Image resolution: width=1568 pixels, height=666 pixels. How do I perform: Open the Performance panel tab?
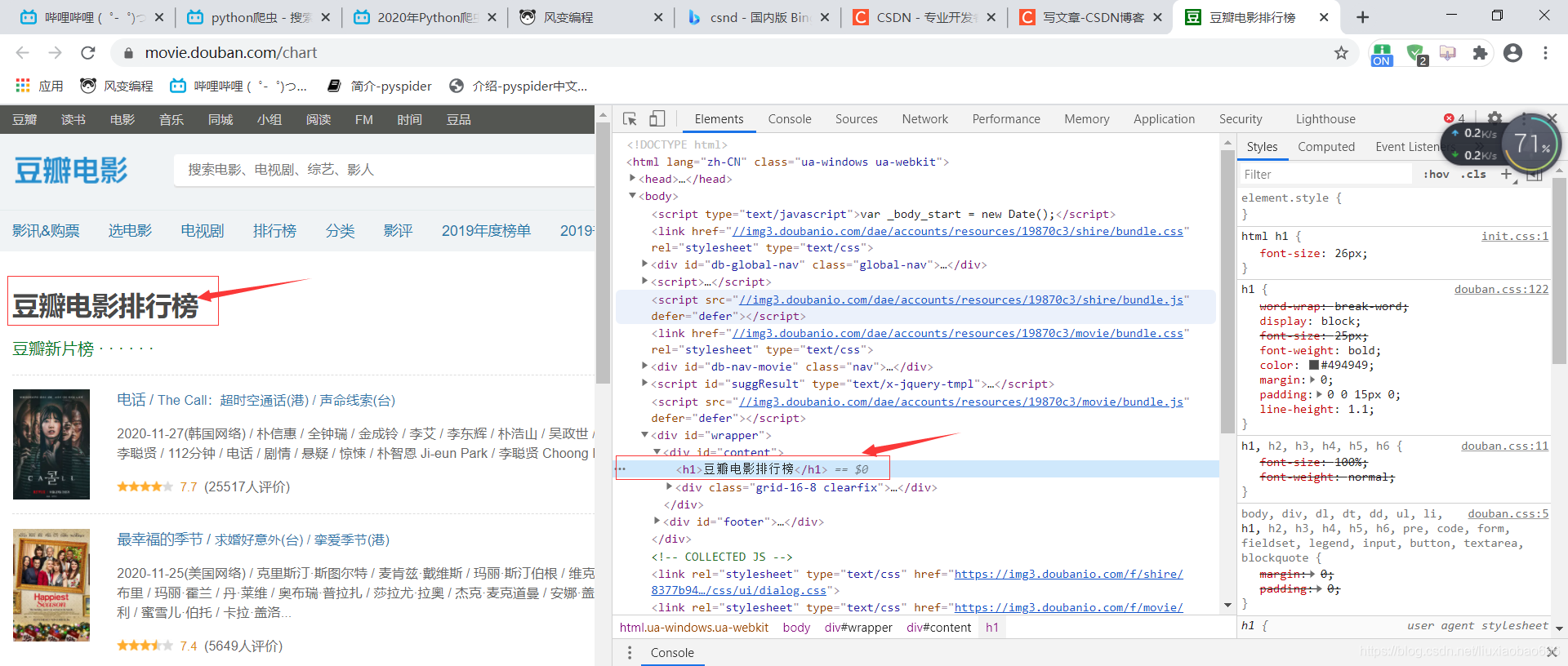click(1006, 119)
